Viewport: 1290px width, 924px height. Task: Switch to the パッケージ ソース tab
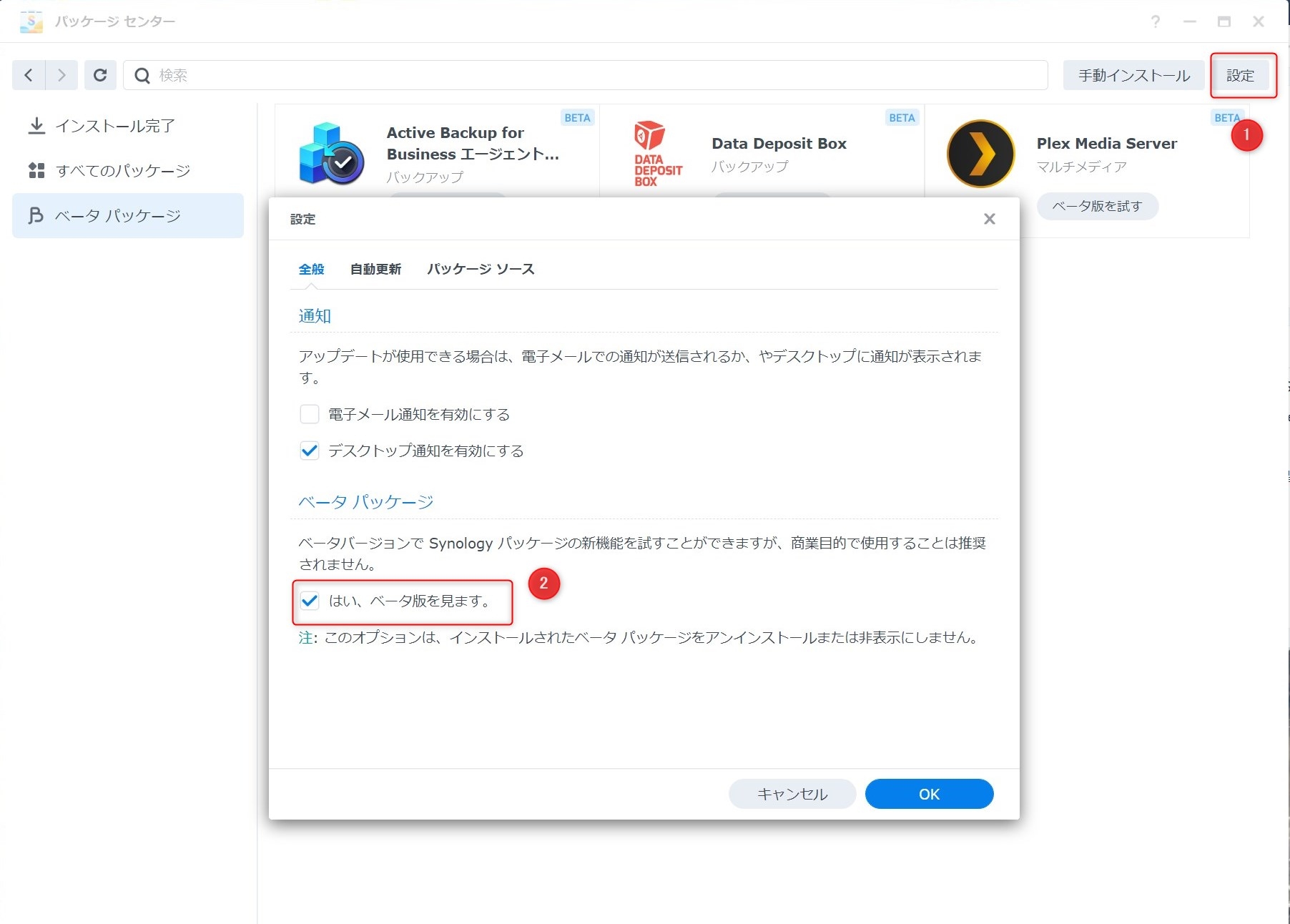[x=481, y=269]
